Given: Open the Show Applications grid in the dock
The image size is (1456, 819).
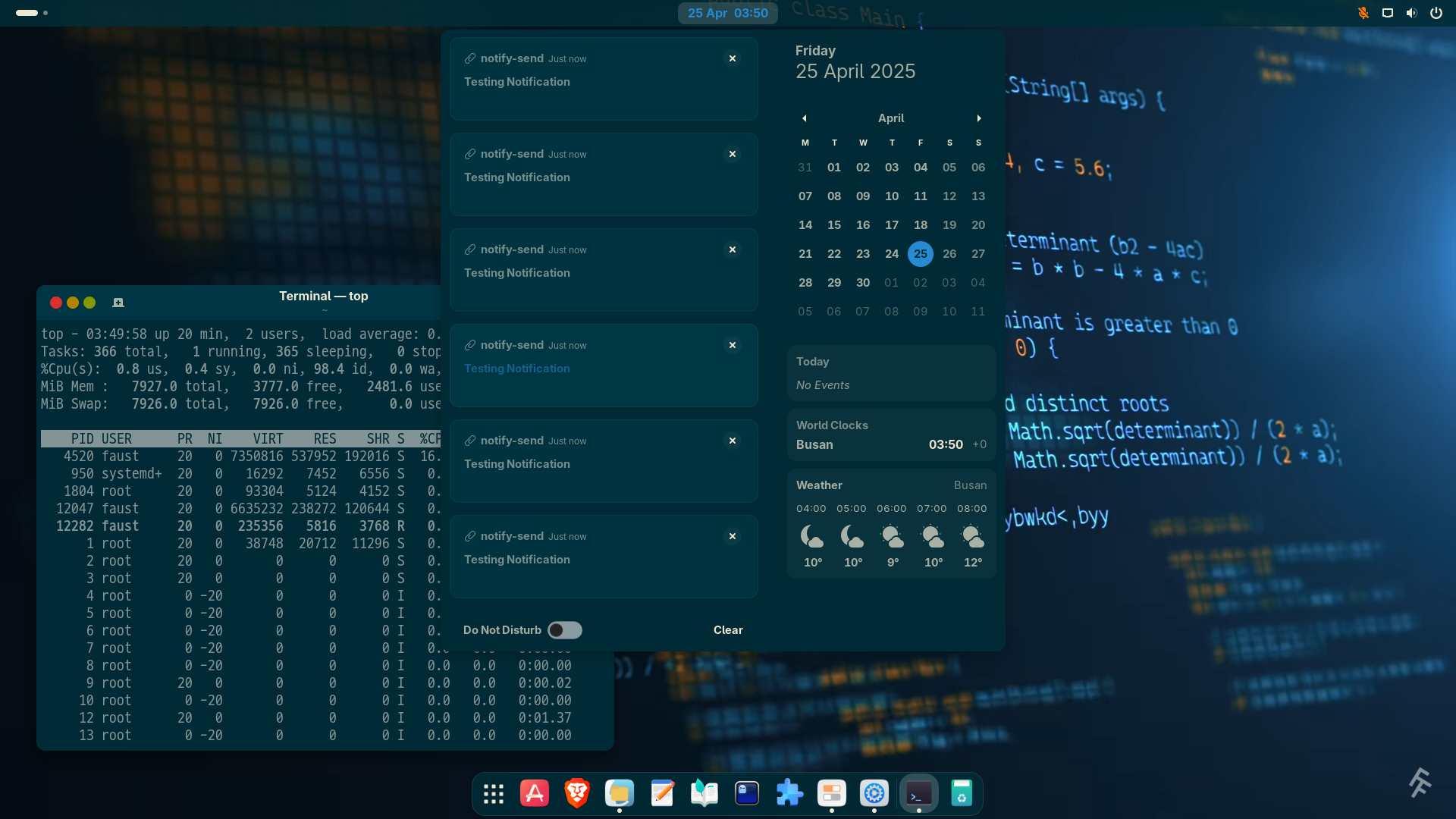Looking at the screenshot, I should [x=494, y=794].
